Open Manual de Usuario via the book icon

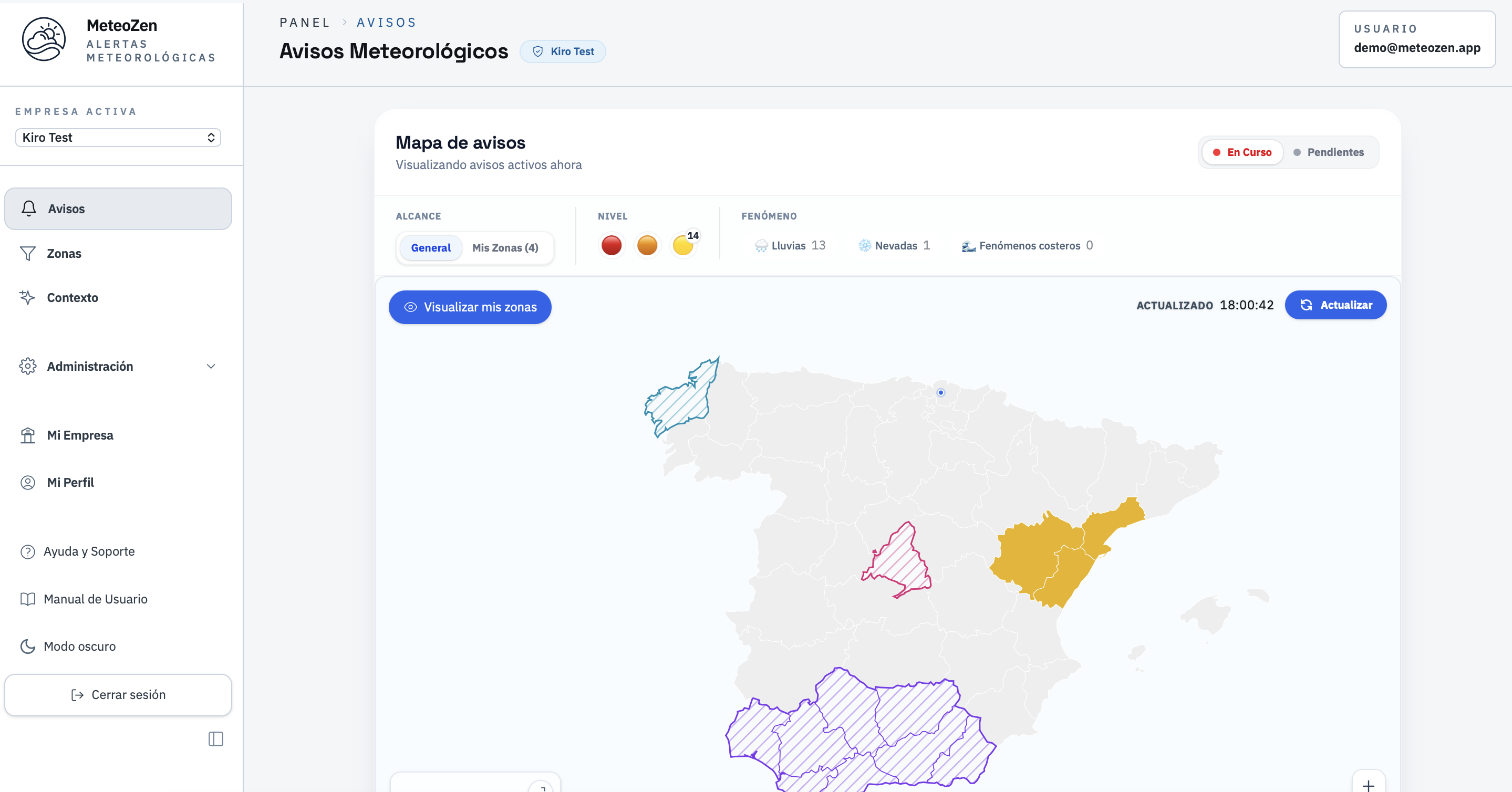pos(28,599)
